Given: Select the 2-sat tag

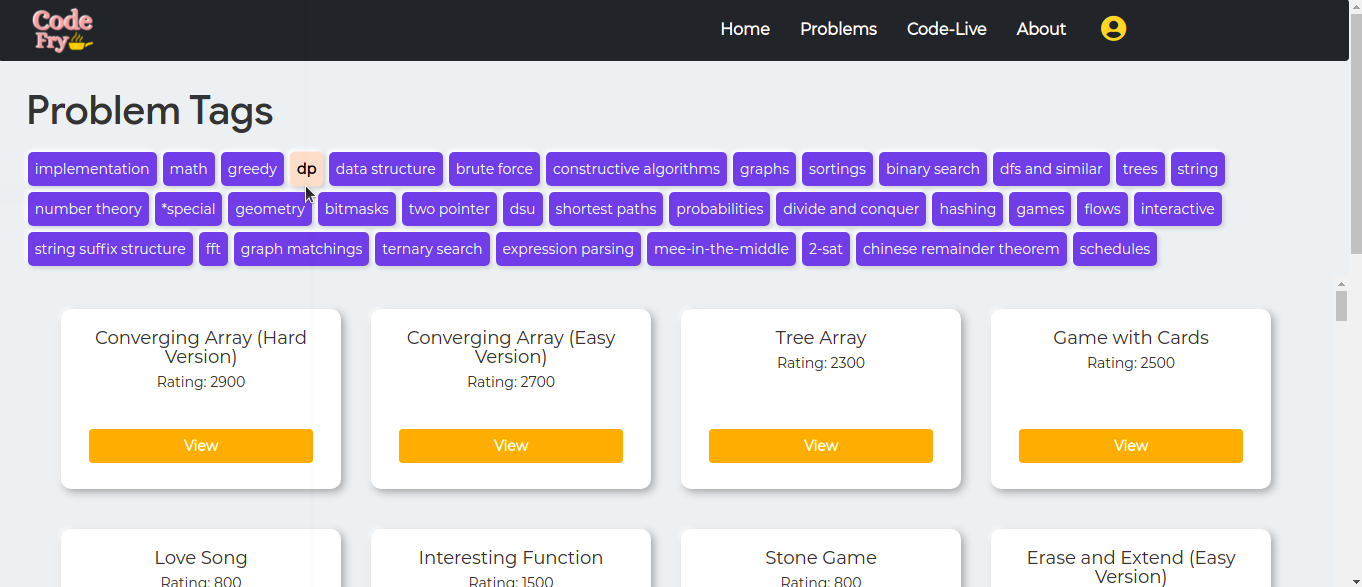Looking at the screenshot, I should point(826,249).
